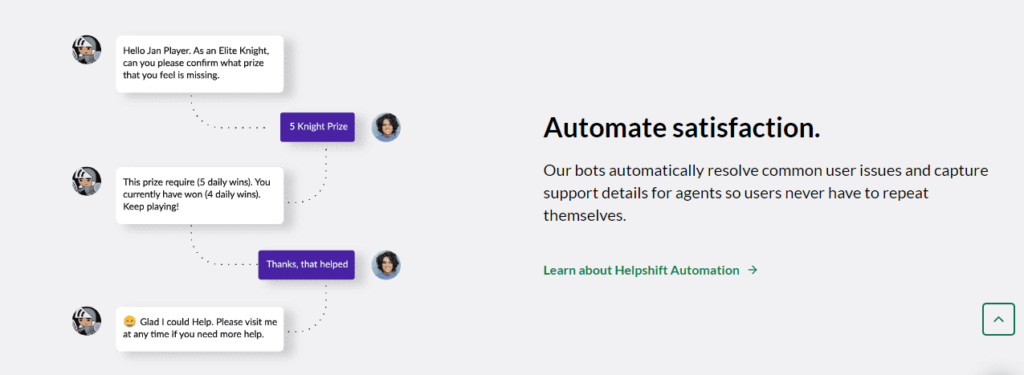
Task: Click the user avatar beside 5 Knight Prize
Action: pos(386,127)
